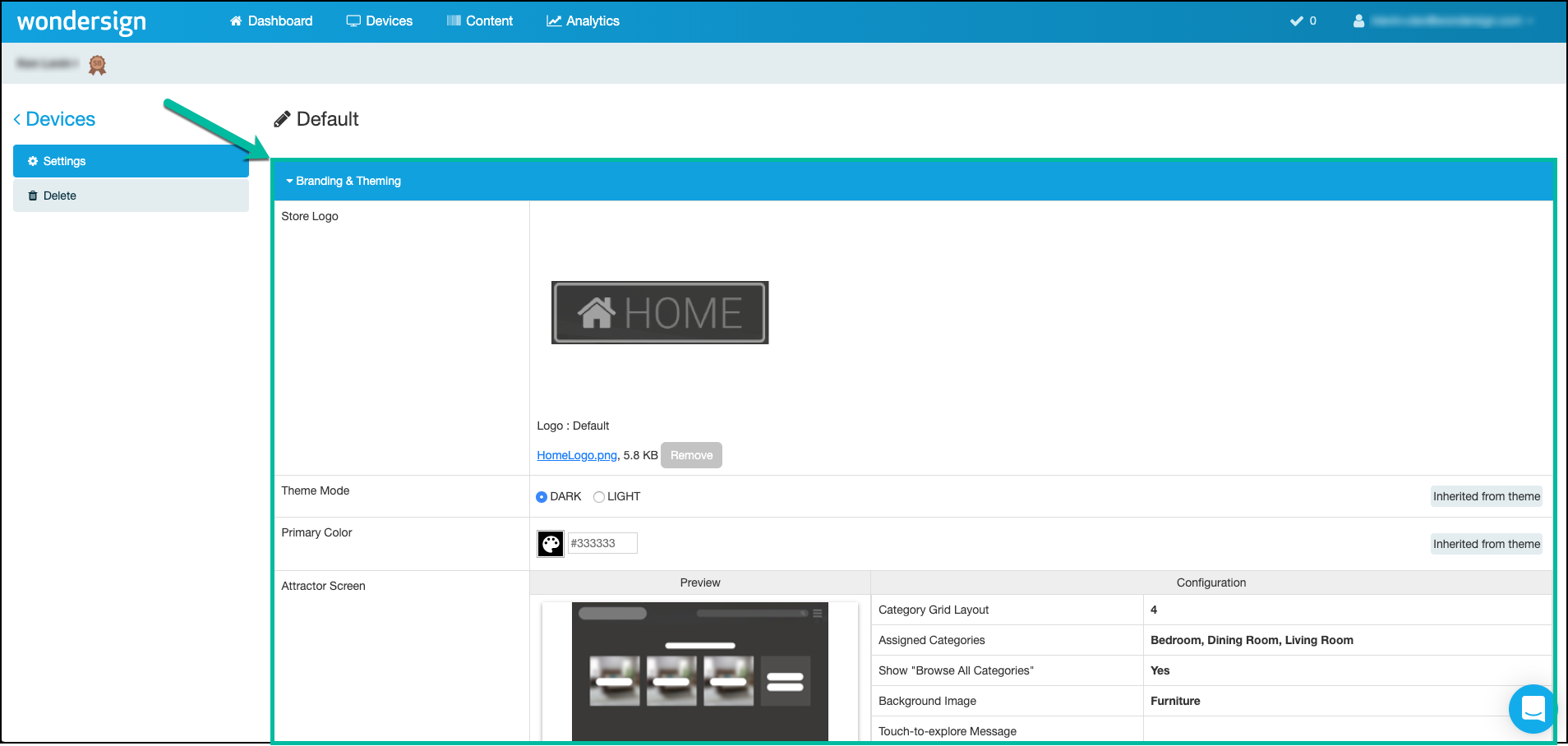This screenshot has width=1568, height=746.
Task: Click the Remove logo button
Action: tap(691, 455)
